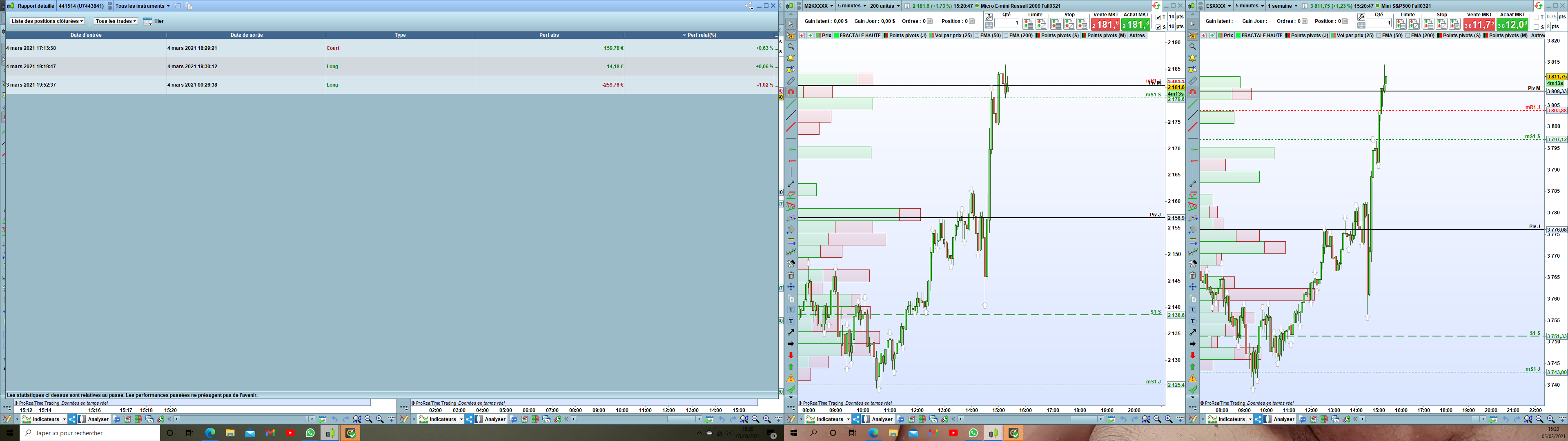Select the red magnet tool in Russell sidebar
1568x441 pixels.
(x=791, y=93)
